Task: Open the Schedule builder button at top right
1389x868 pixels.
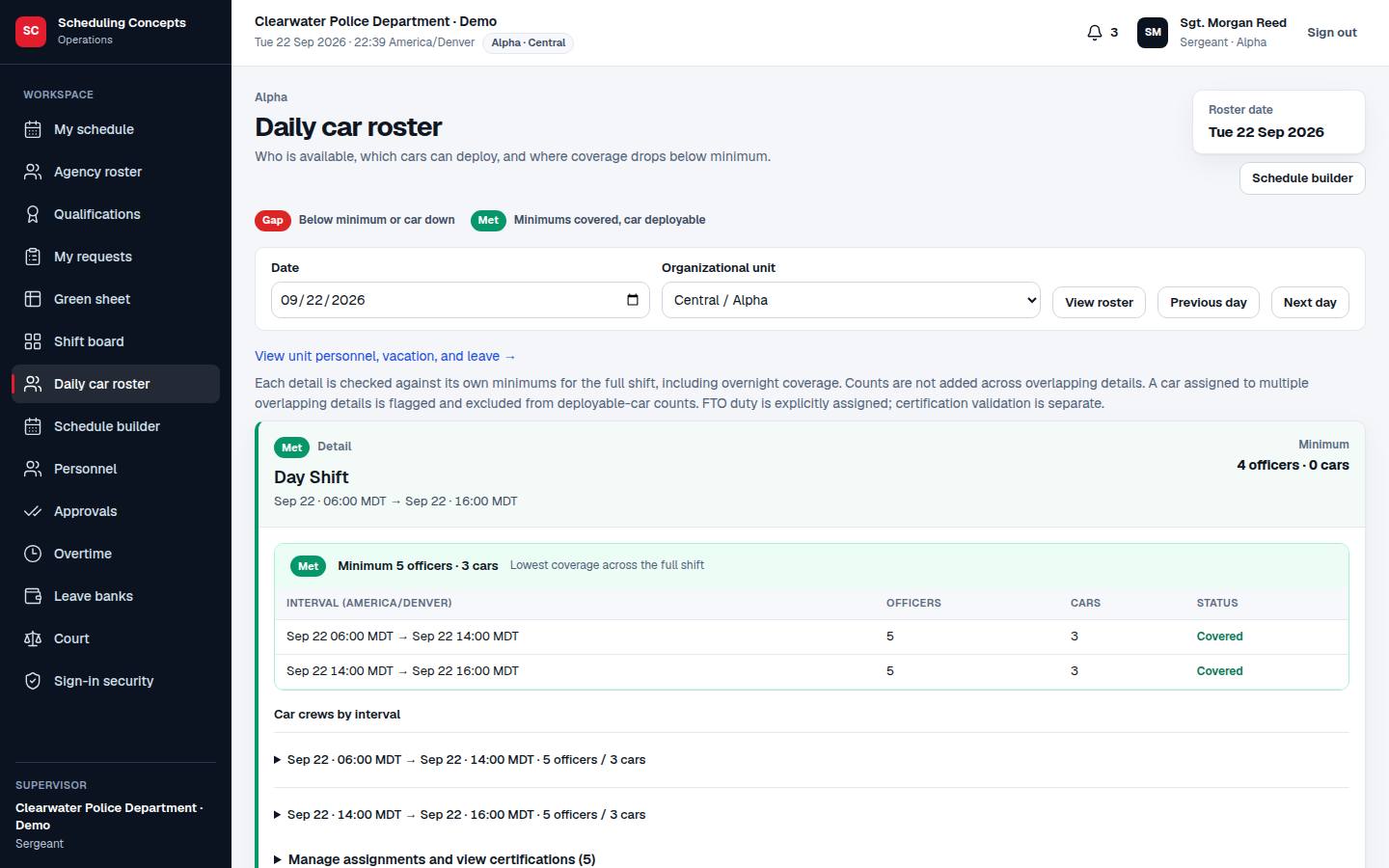Action: (x=1302, y=178)
